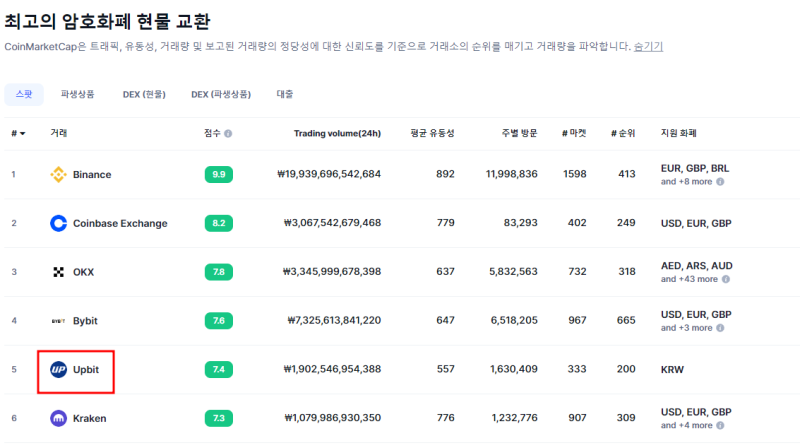The image size is (800, 448).
Task: Click the 지원 화폐 column header
Action: (x=679, y=133)
